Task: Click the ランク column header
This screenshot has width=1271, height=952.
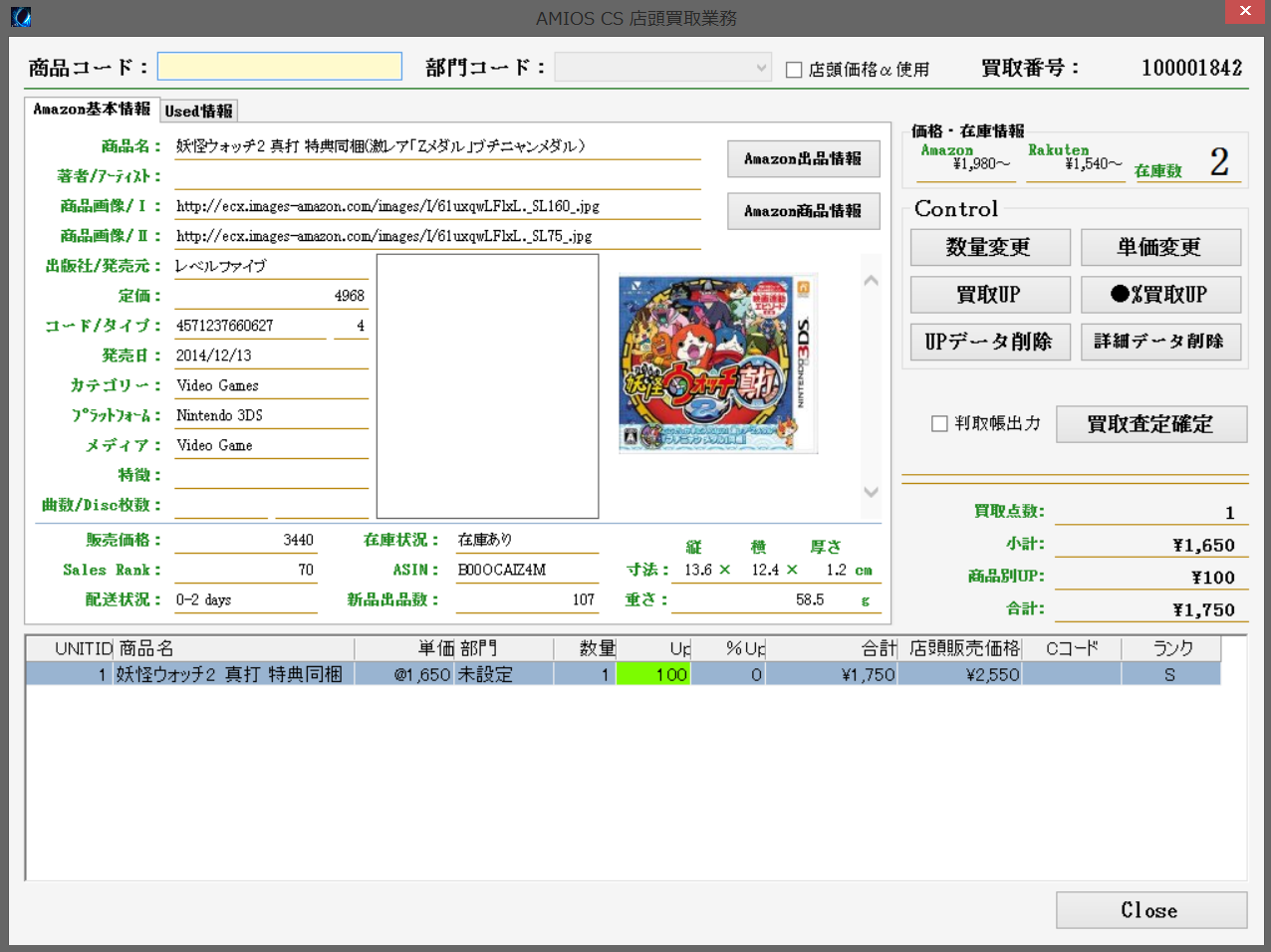Action: (x=1171, y=648)
